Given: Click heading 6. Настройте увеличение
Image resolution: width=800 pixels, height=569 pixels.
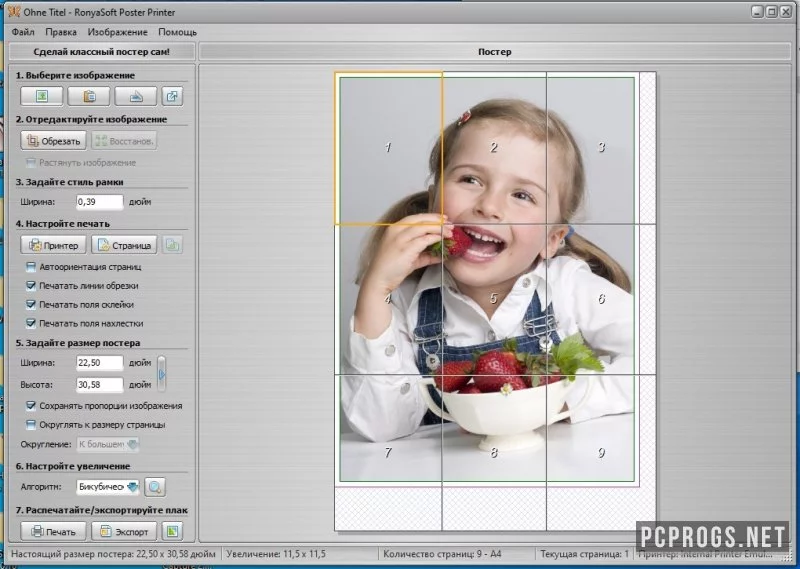Looking at the screenshot, I should 72,466.
